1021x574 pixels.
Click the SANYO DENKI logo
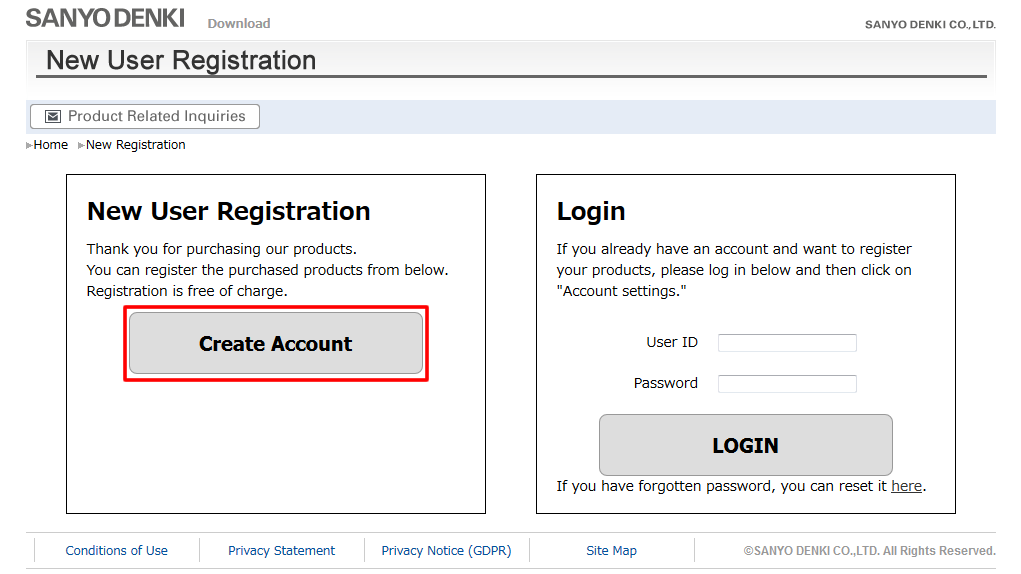[x=105, y=18]
